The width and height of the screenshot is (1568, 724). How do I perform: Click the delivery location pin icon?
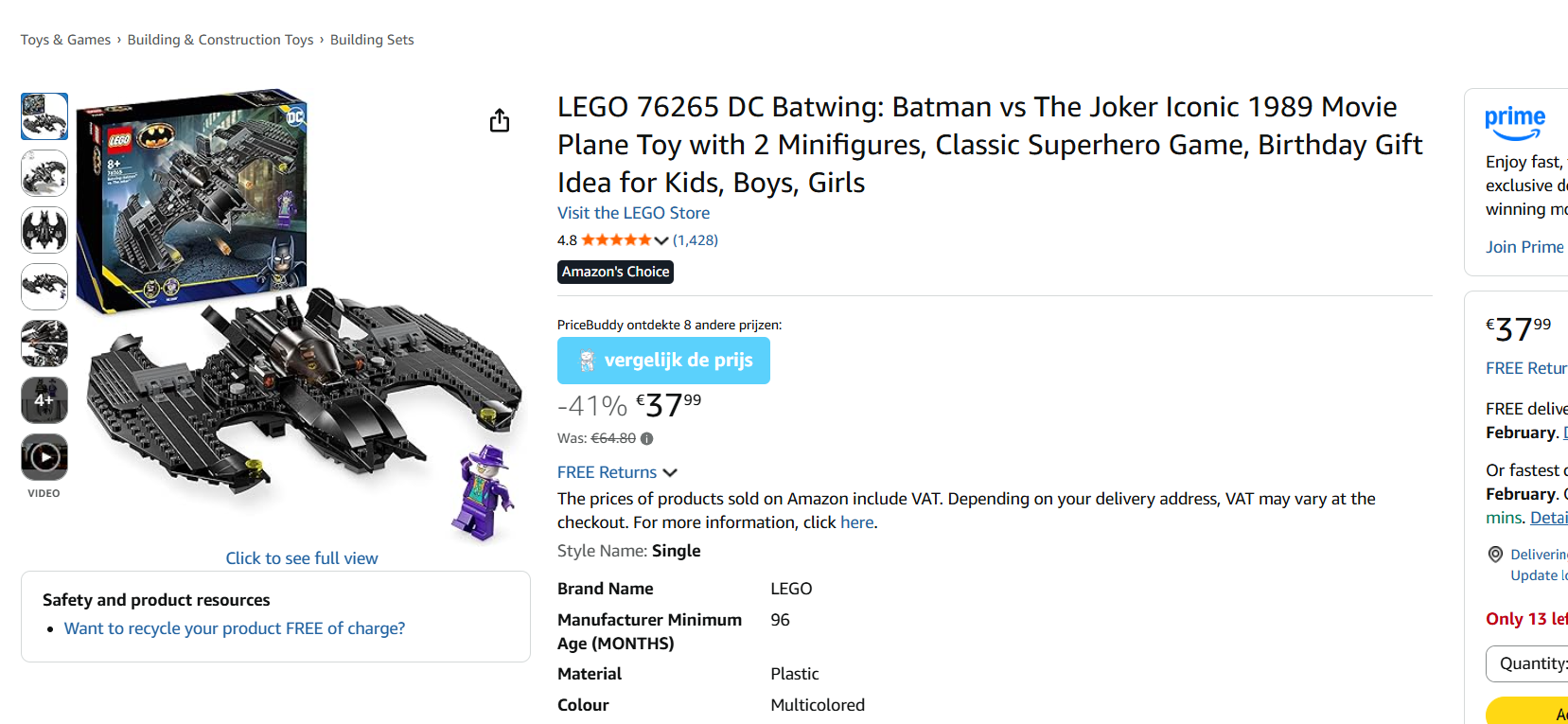(x=1495, y=554)
